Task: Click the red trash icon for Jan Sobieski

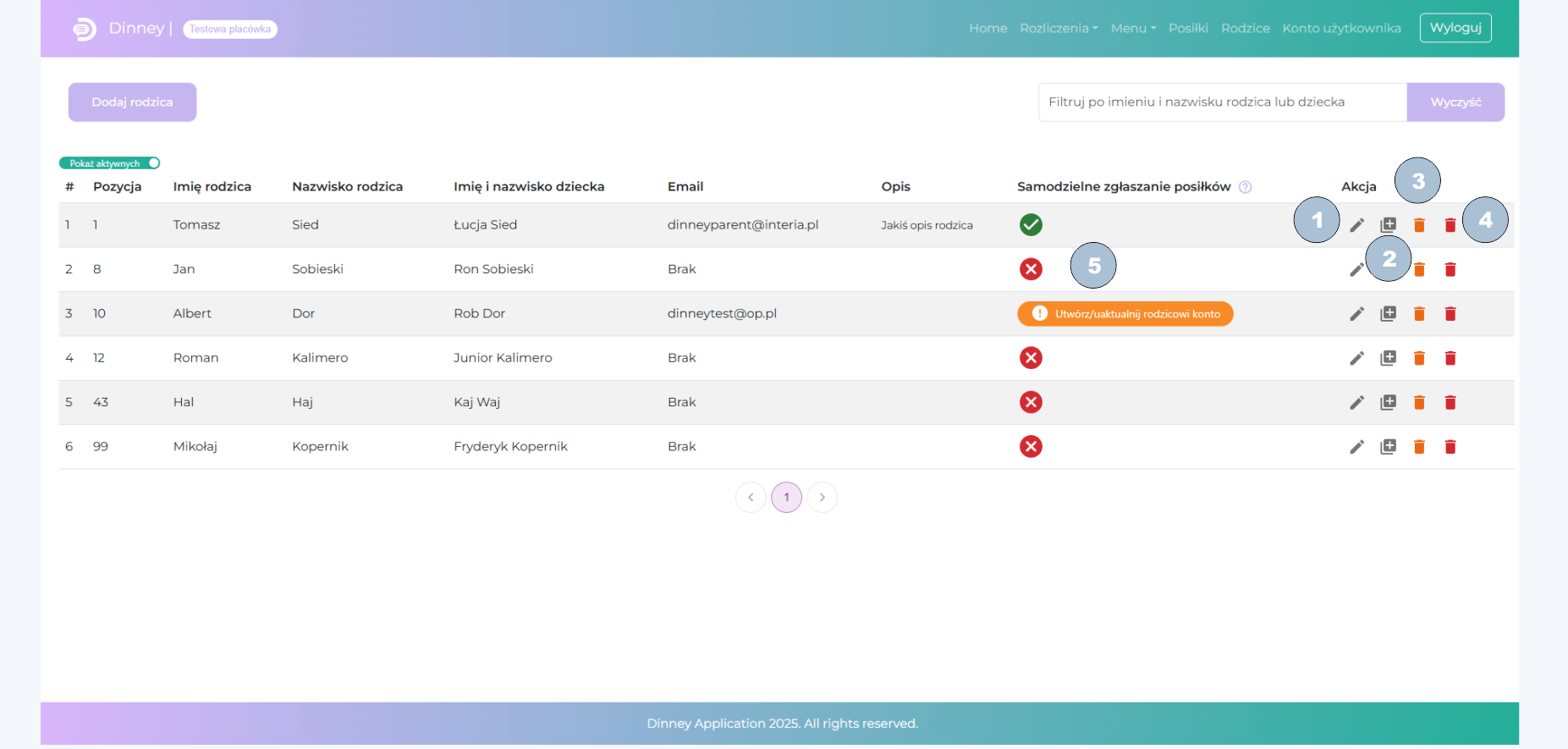Action: [x=1450, y=269]
